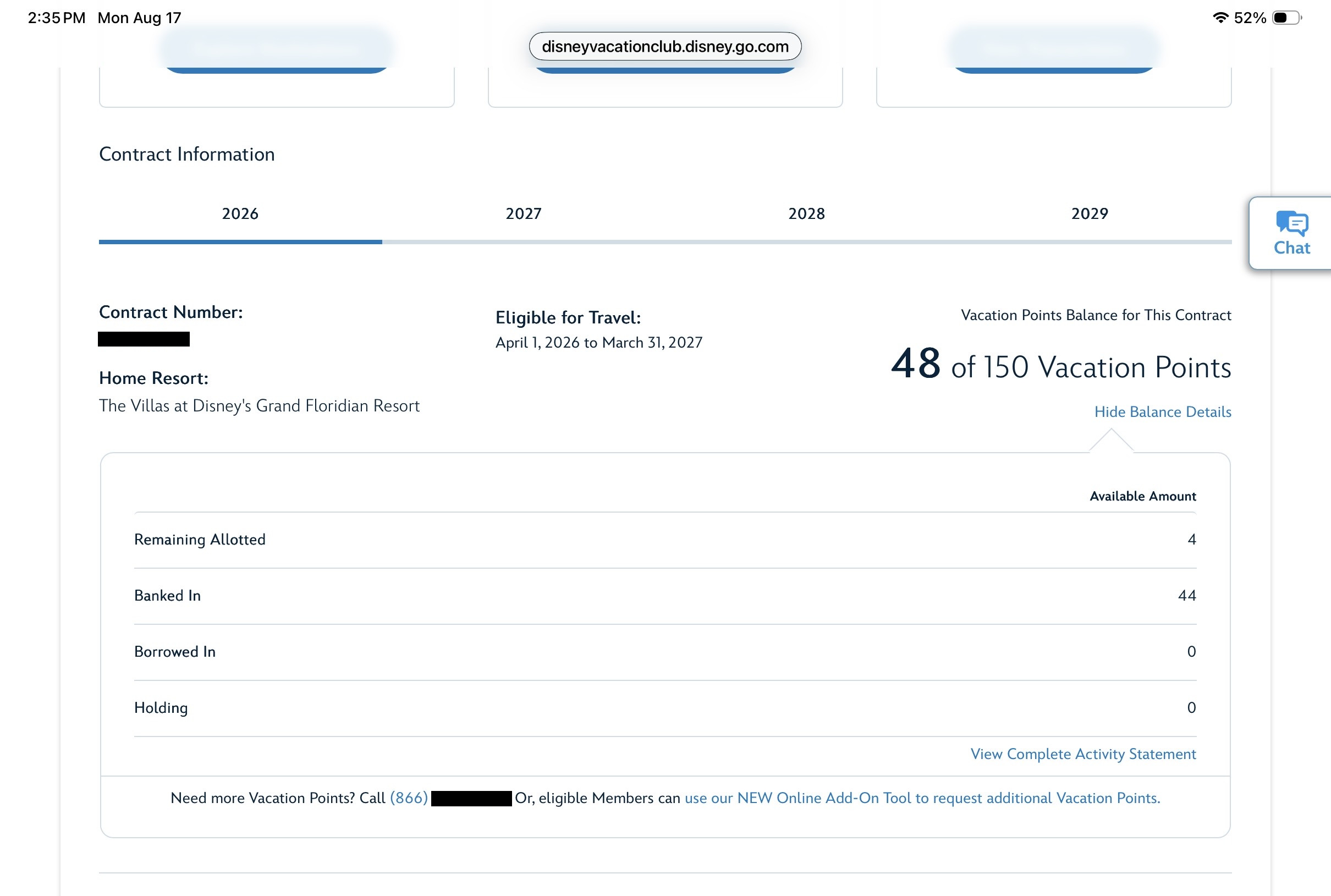Click the Need more Vacation Points text
The height and width of the screenshot is (896, 1331).
[x=263, y=798]
